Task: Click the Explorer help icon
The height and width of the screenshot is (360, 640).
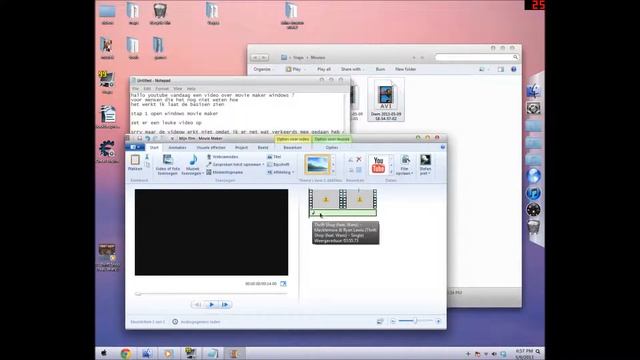Action: (513, 69)
